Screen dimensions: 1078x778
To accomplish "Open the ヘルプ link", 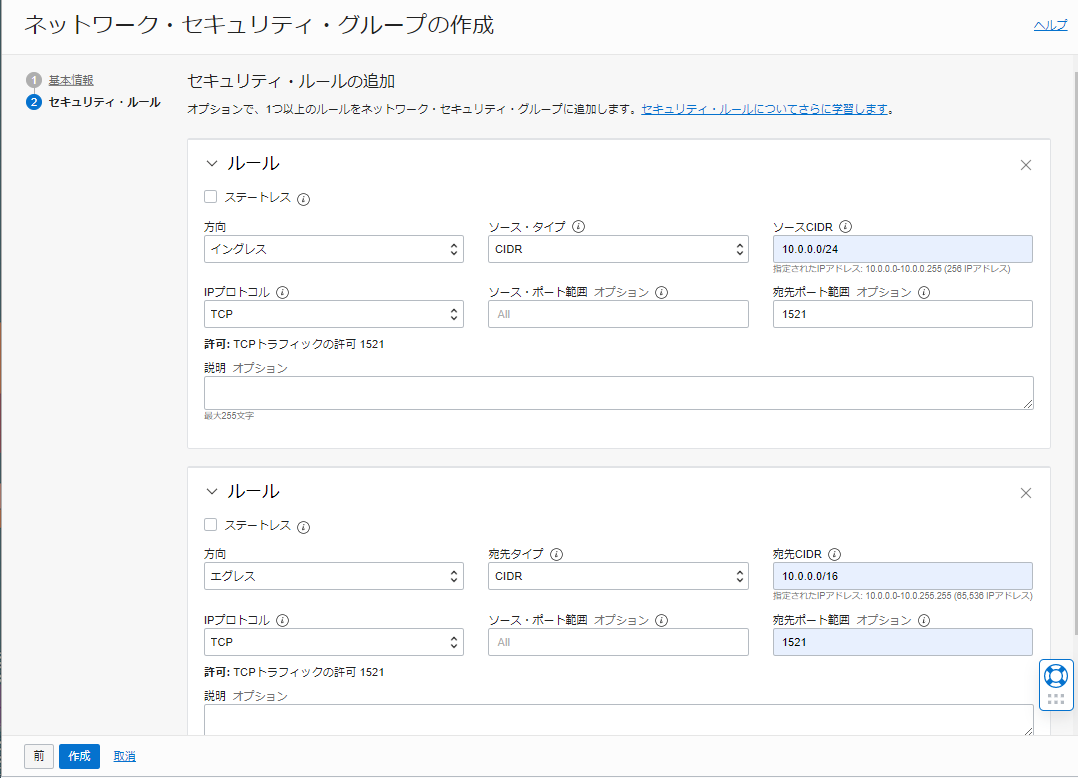I will 1049,25.
